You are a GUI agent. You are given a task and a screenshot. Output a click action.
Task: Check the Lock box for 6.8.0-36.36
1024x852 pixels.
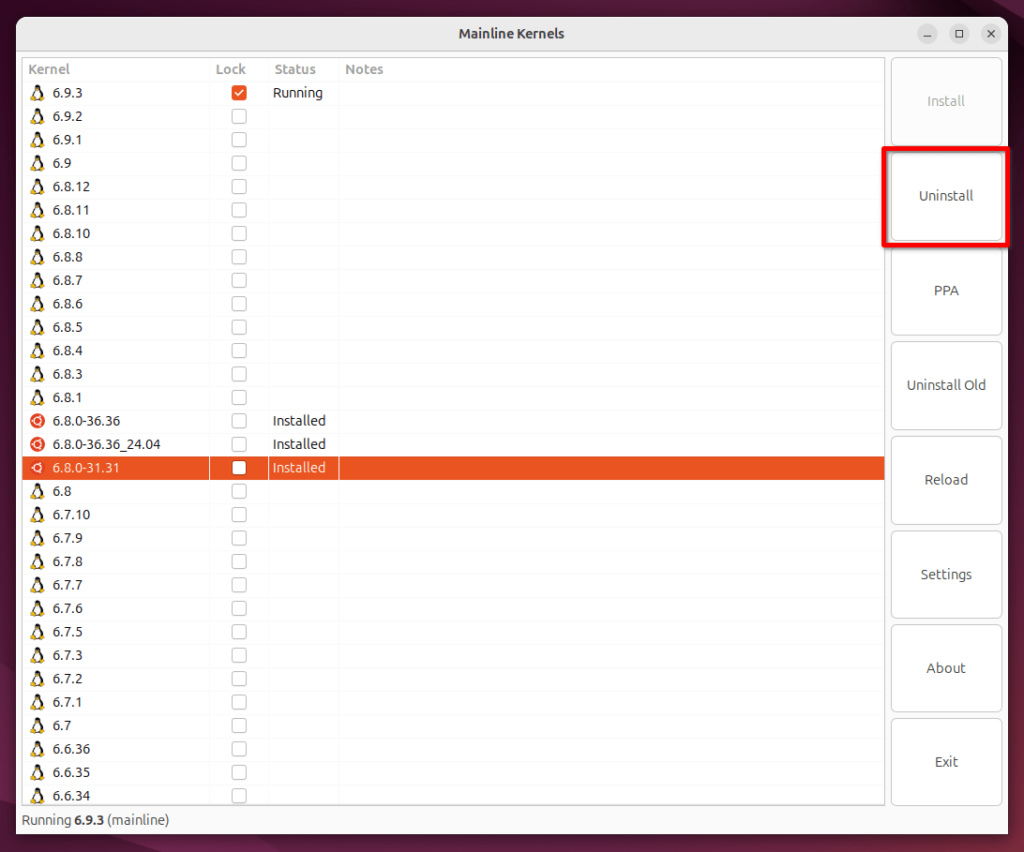tap(239, 421)
